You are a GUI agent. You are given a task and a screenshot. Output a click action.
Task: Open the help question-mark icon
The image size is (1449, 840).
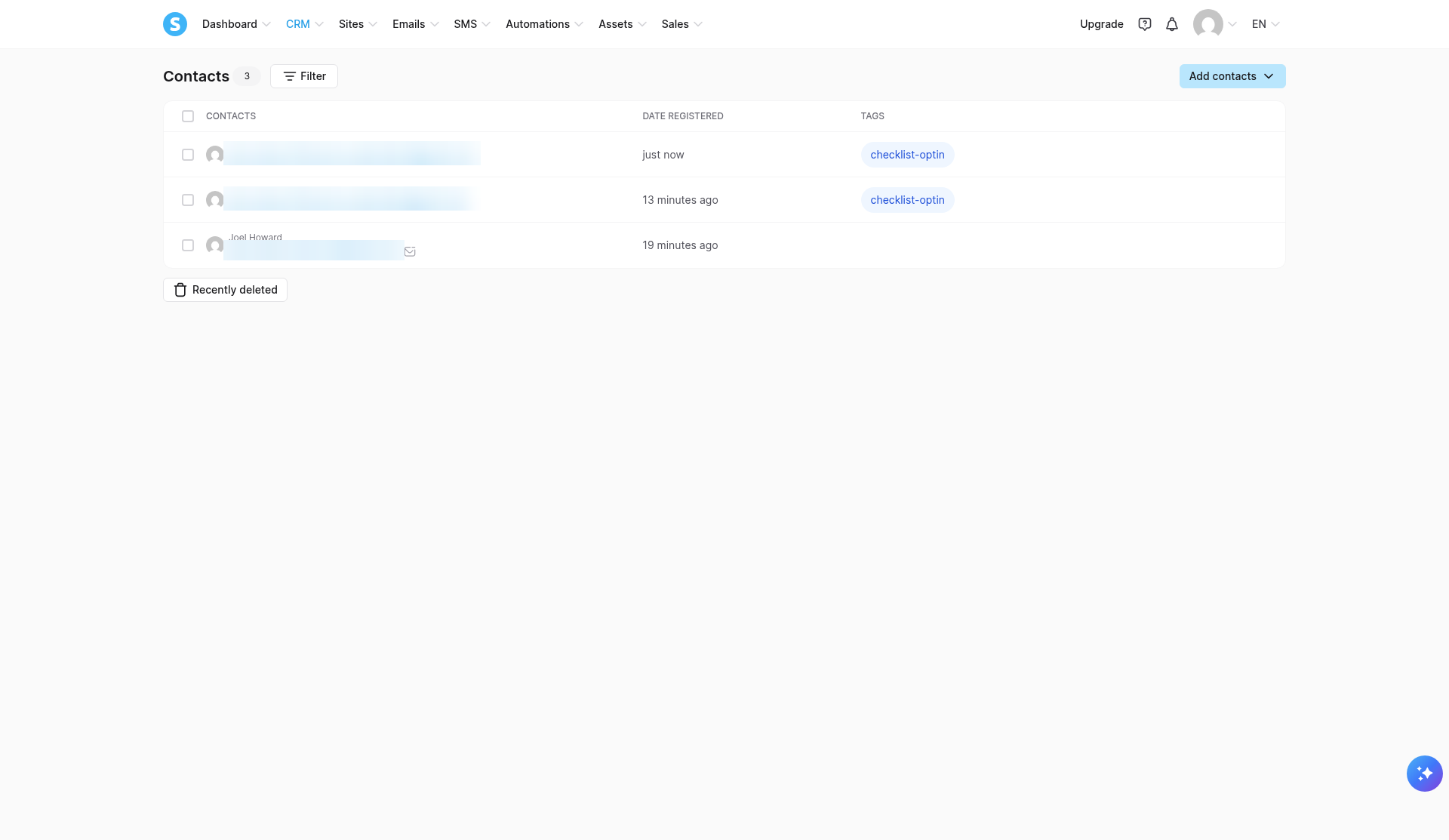[x=1145, y=24]
